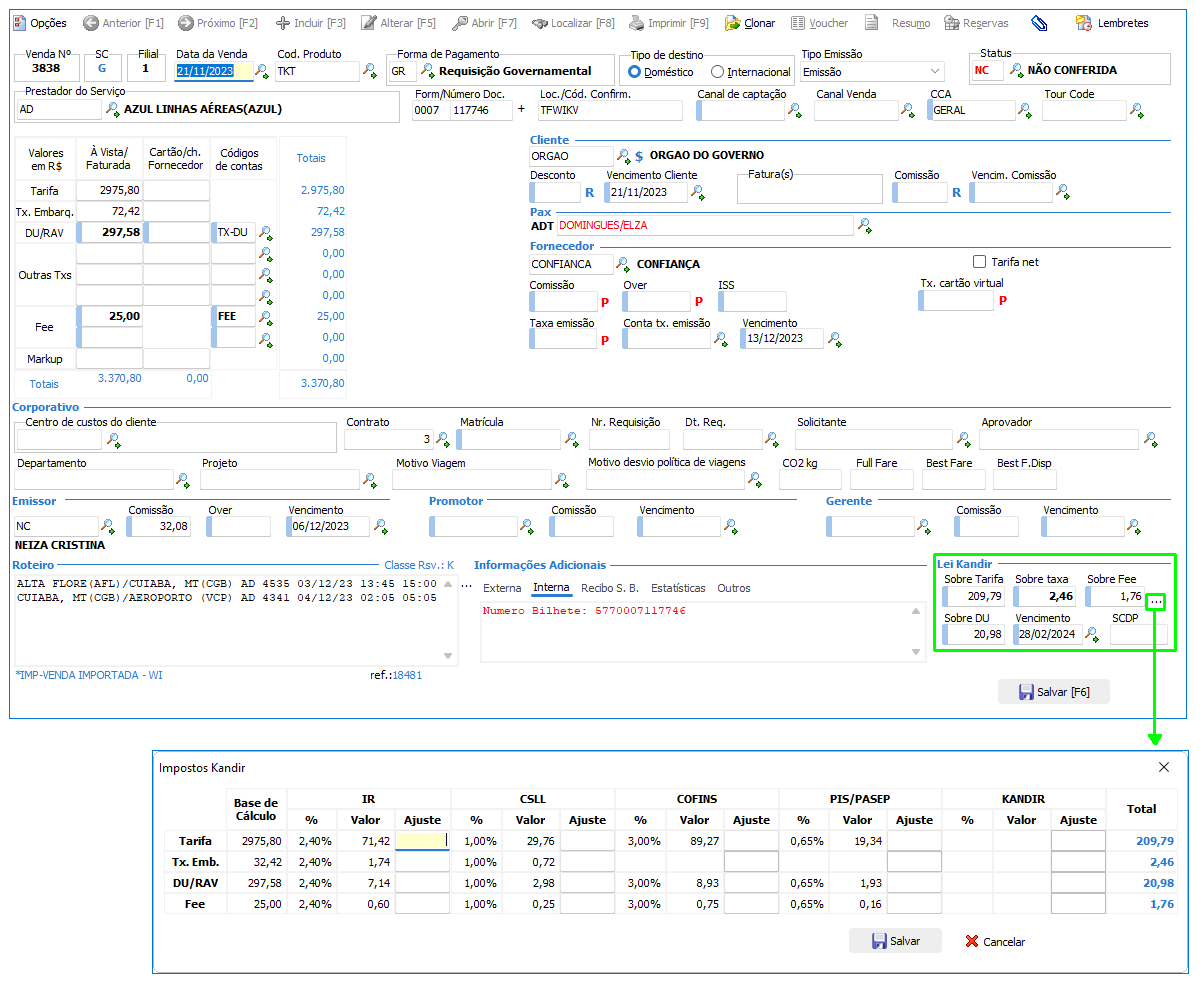Open the Centro de custos do cliente lookup
This screenshot has height=988, width=1204.
pyautogui.click(x=113, y=440)
